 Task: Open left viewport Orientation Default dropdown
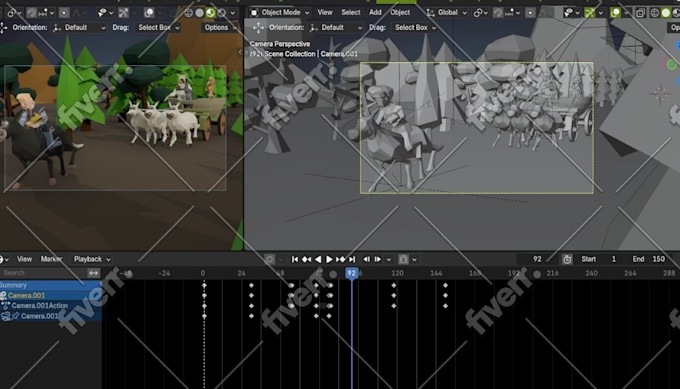(x=80, y=27)
